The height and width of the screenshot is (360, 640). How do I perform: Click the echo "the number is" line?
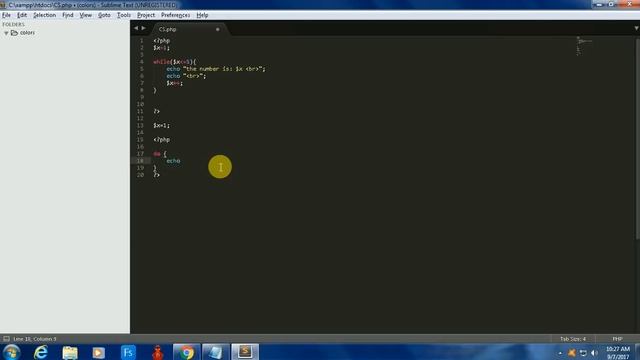(216, 69)
